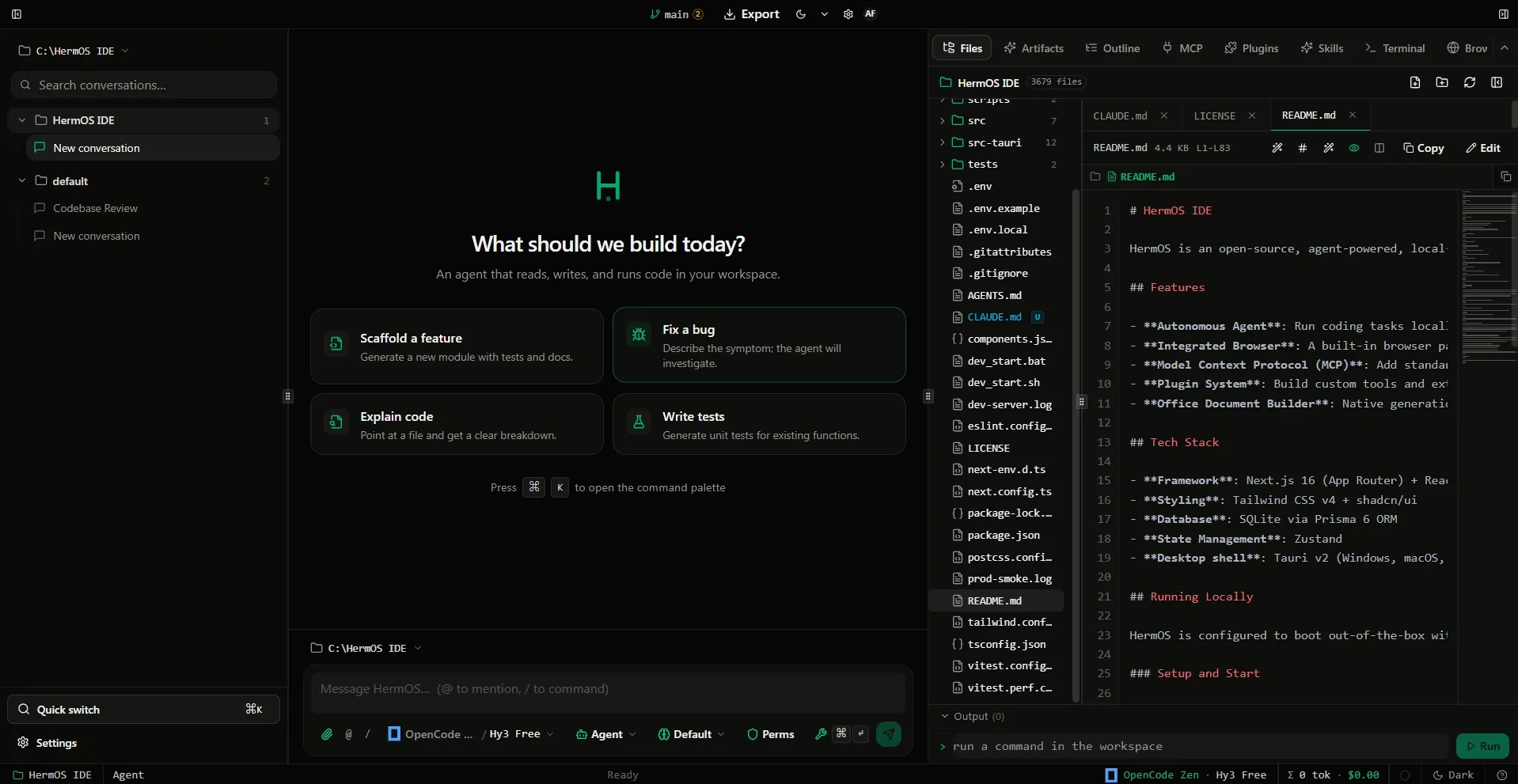Toggle the preview eye icon
Image resolution: width=1518 pixels, height=784 pixels.
pyautogui.click(x=1354, y=148)
